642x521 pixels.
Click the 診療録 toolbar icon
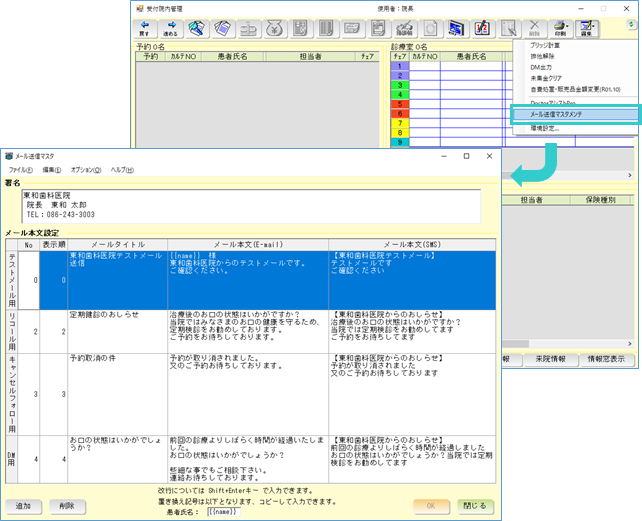click(x=403, y=28)
